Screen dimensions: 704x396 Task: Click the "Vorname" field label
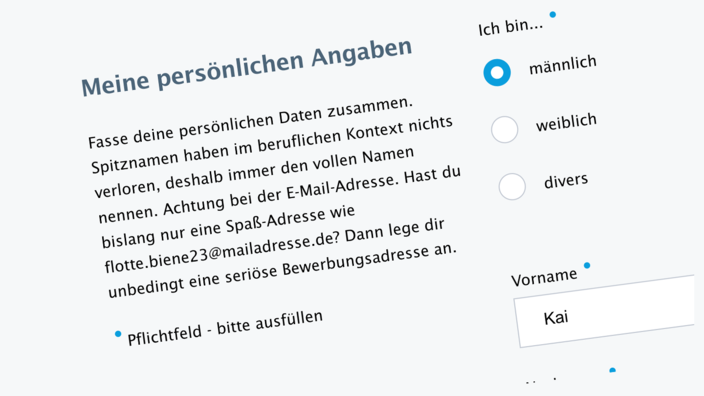click(x=544, y=277)
